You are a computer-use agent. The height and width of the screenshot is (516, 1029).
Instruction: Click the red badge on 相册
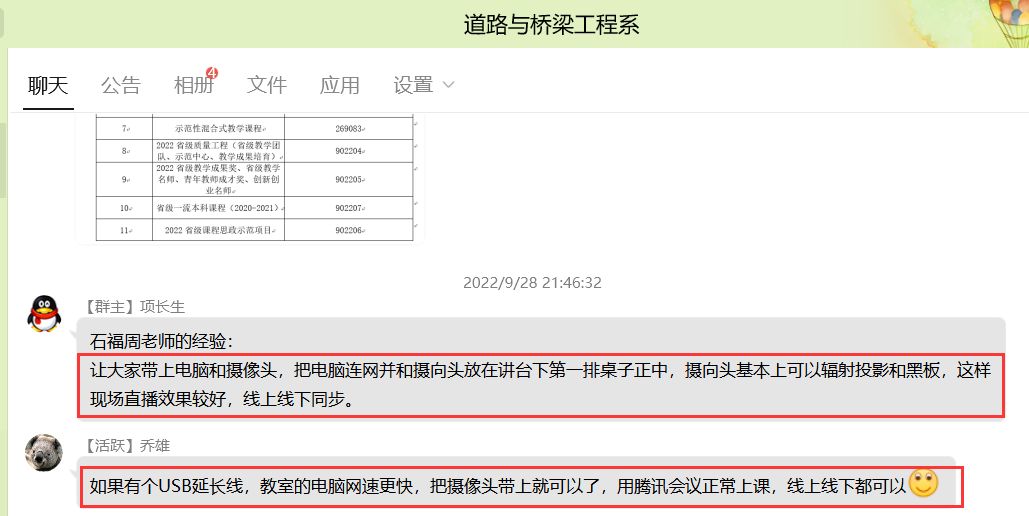(212, 72)
